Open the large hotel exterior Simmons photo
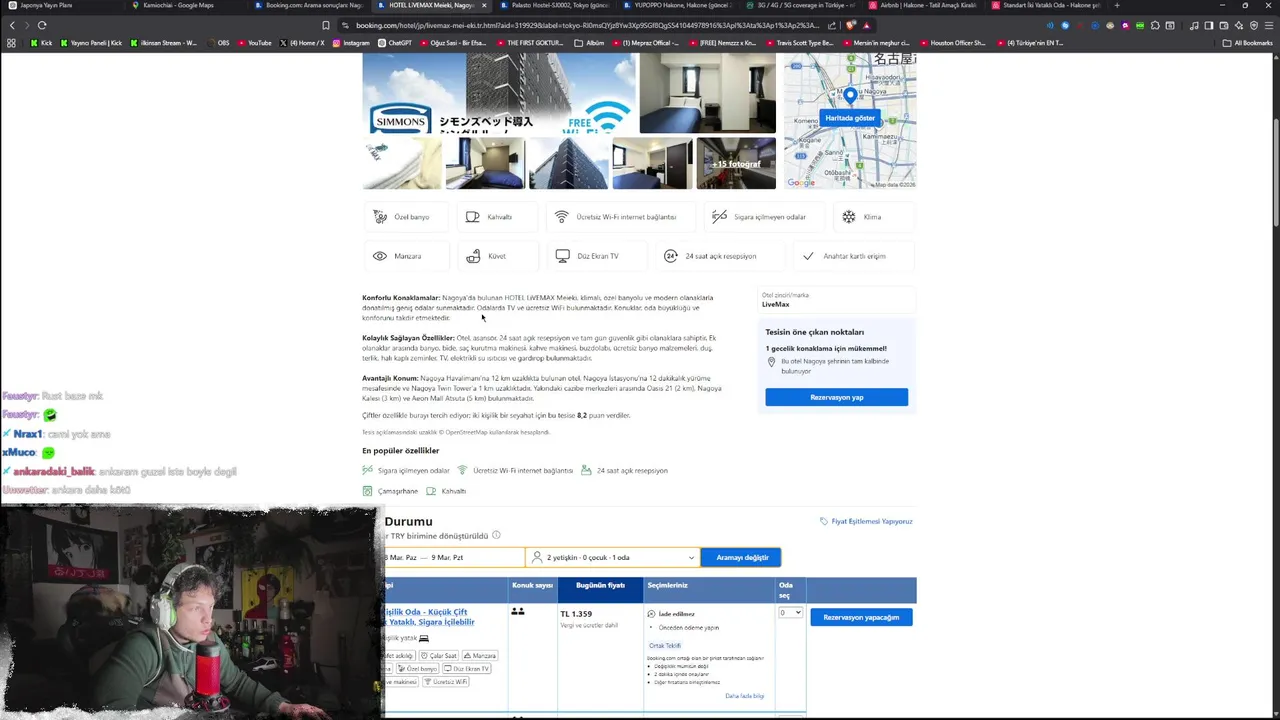 point(499,93)
